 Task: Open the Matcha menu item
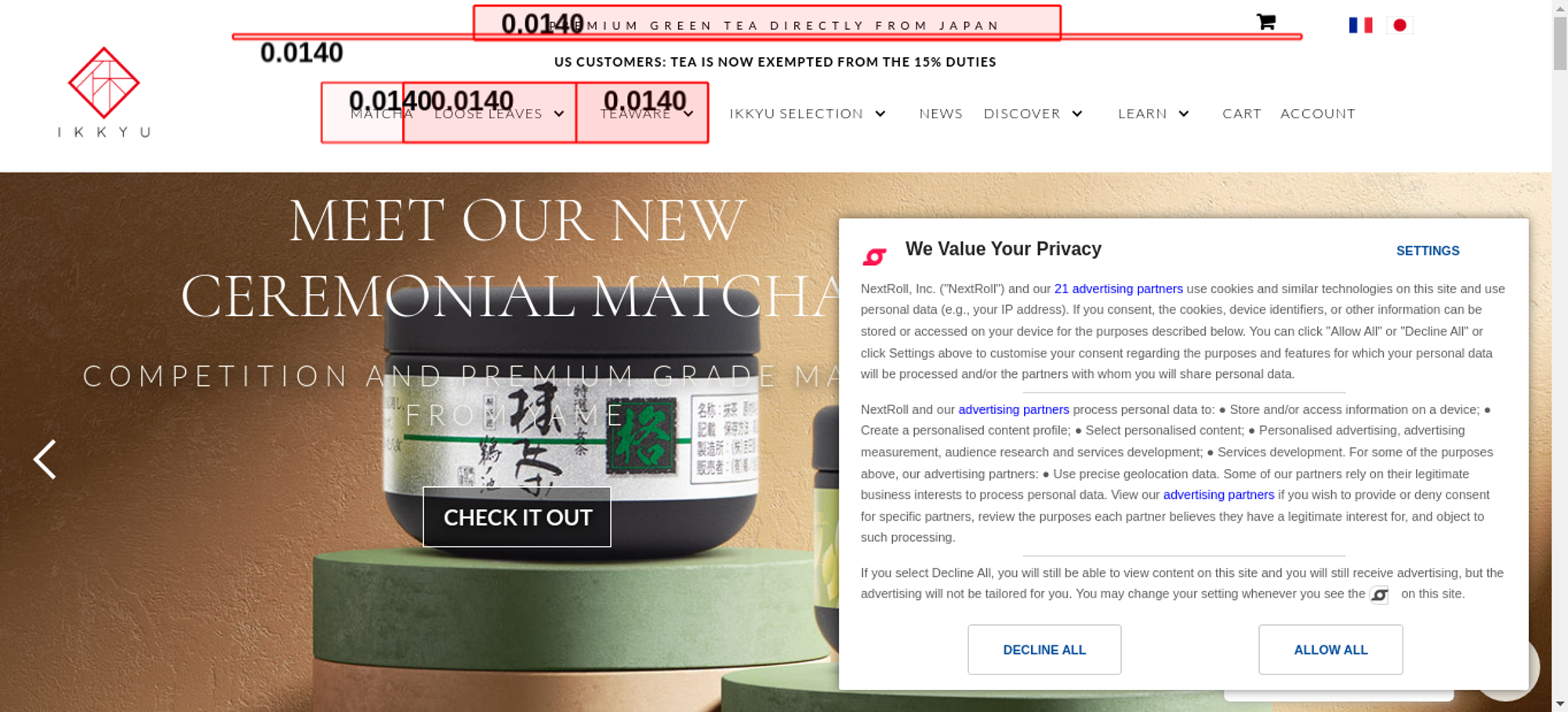(381, 114)
